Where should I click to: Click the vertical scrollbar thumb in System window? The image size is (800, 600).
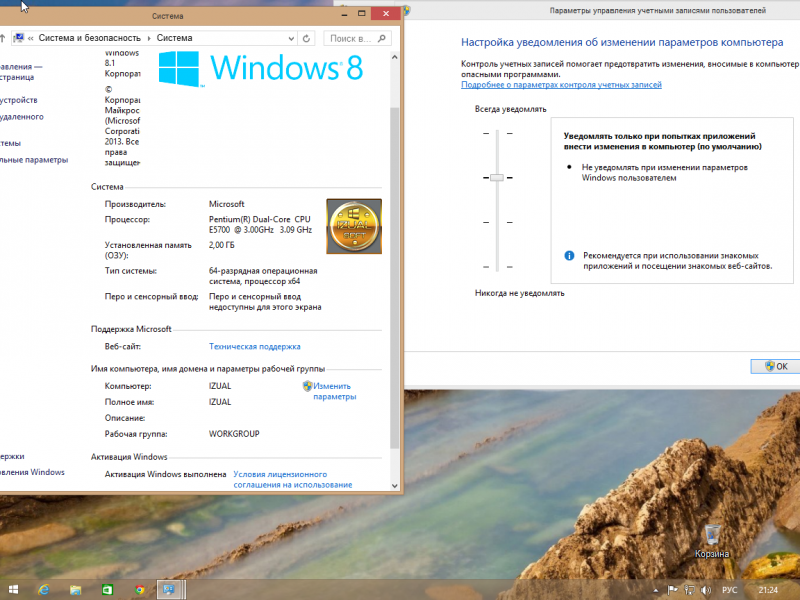[394, 278]
